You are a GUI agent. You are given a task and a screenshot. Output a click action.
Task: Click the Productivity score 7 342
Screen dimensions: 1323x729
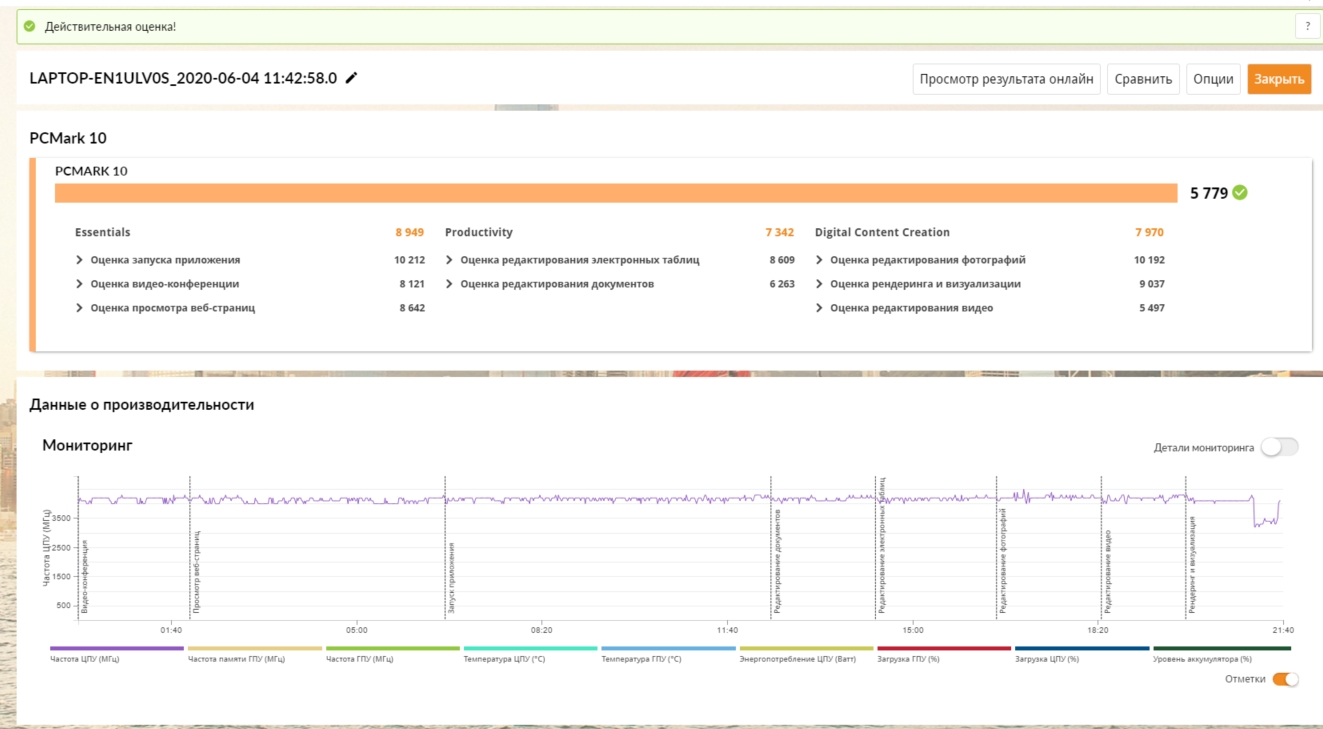pos(780,232)
